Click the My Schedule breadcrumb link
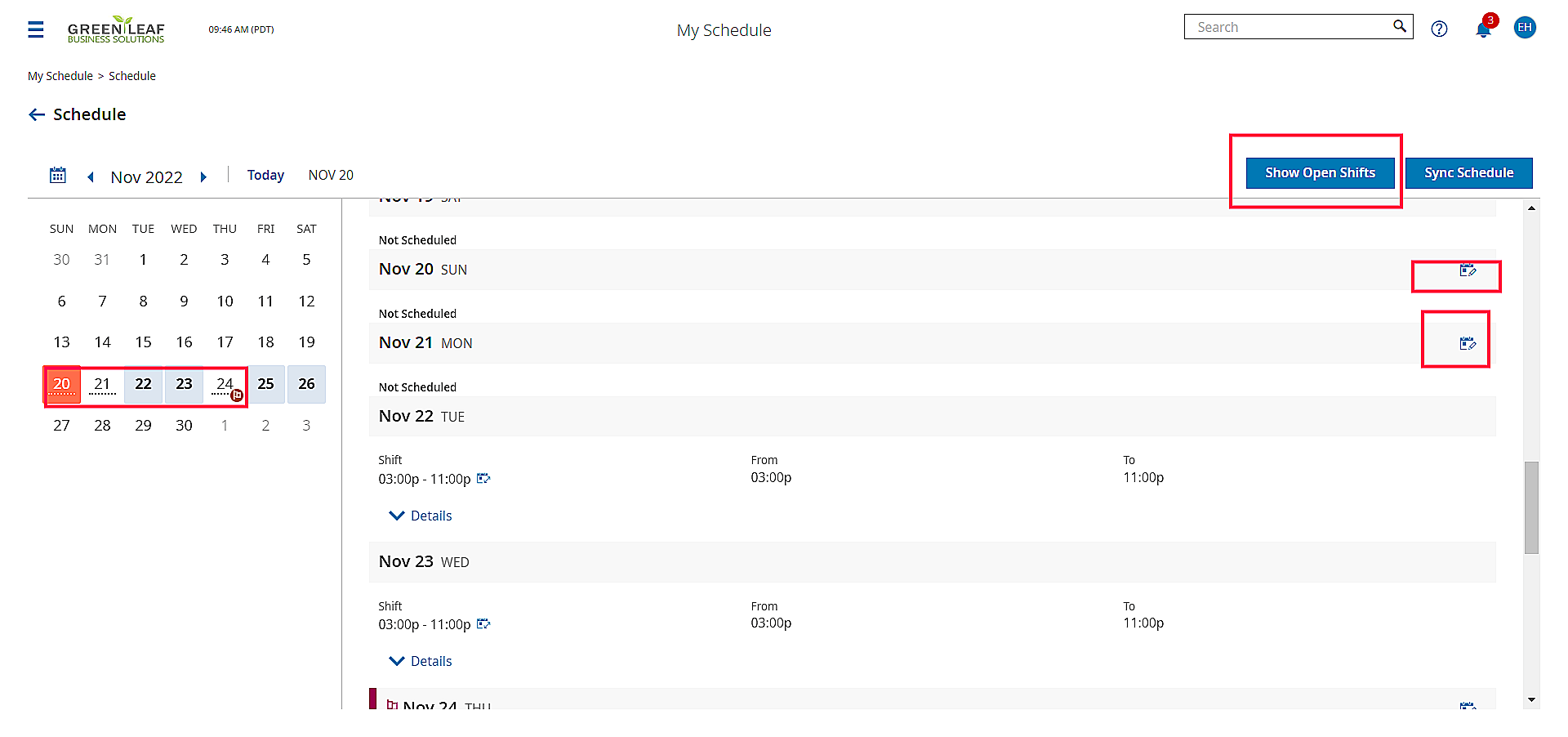Image resolution: width=1568 pixels, height=737 pixels. tap(60, 76)
